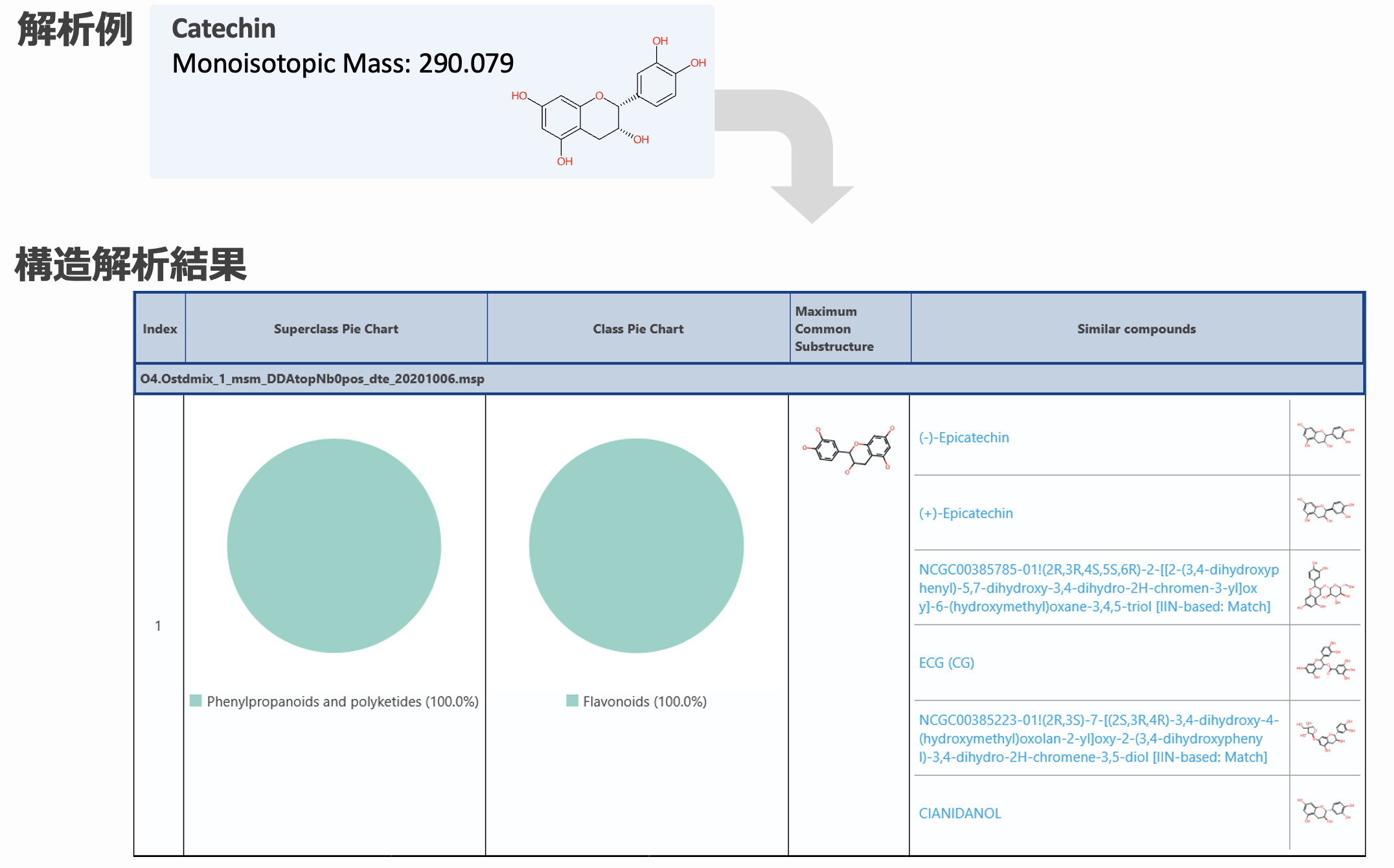Viewport: 1394px width, 868px height.
Task: Click the Similar compounds column header
Action: 1136,329
